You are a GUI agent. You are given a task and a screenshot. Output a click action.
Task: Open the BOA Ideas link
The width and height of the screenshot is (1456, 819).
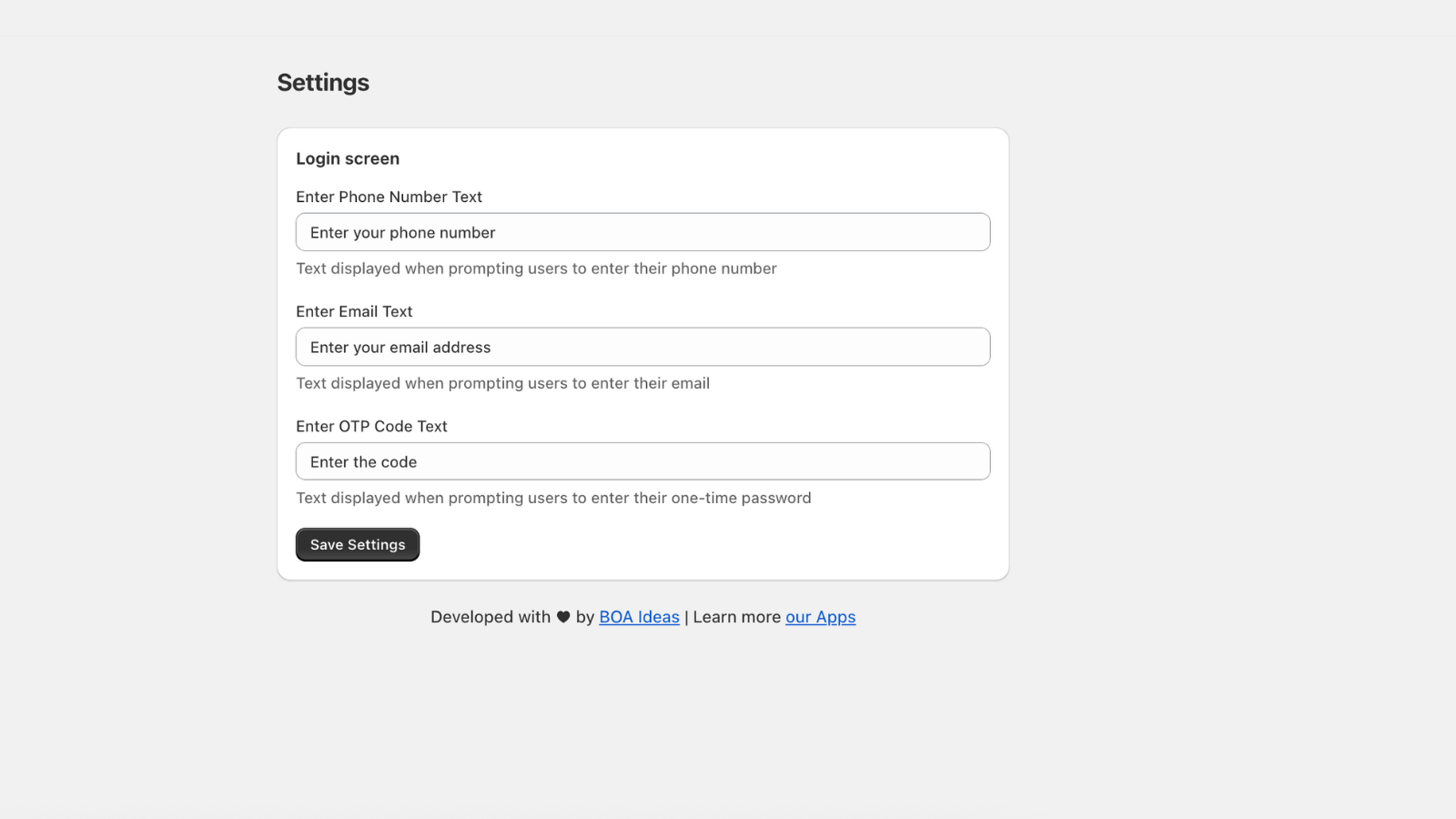(x=639, y=617)
